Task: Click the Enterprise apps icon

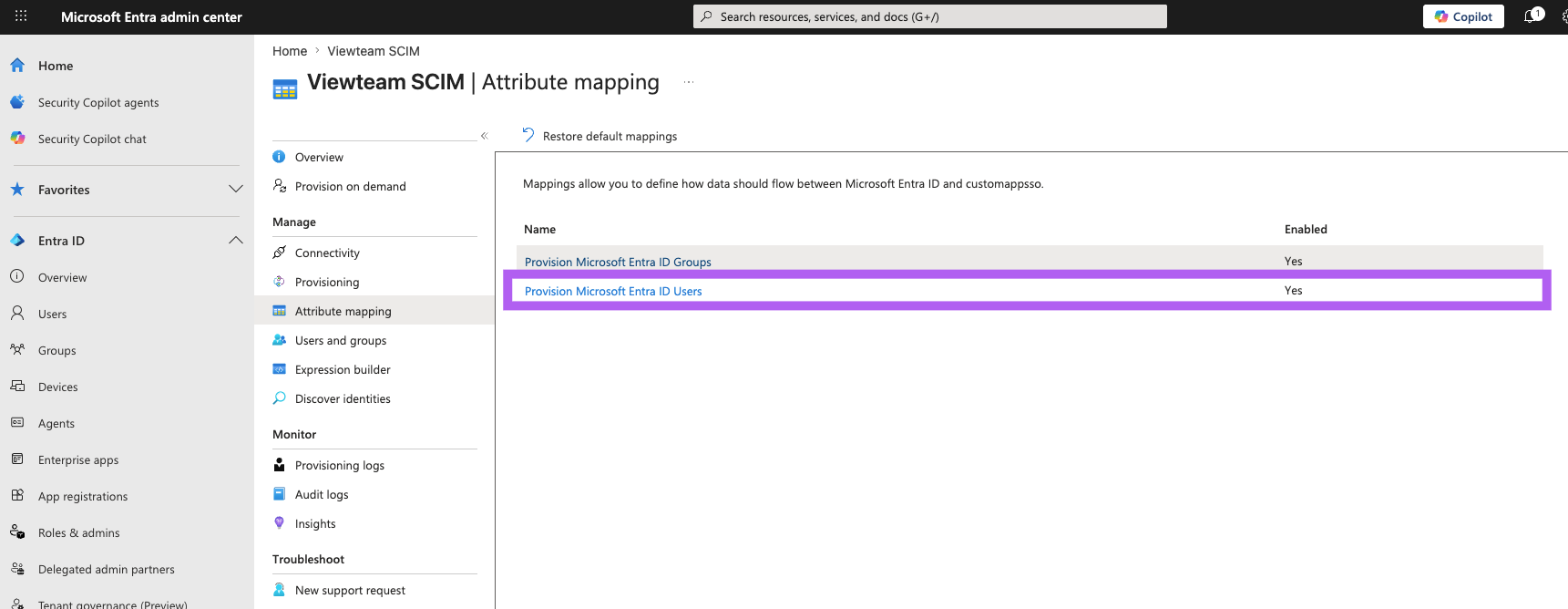Action: 17,459
